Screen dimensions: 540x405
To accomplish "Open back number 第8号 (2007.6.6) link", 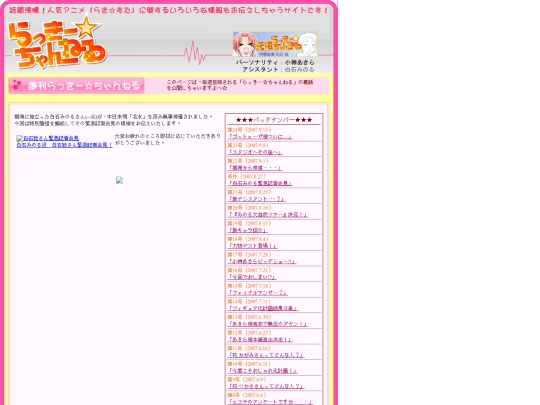I will pyautogui.click(x=270, y=402).
